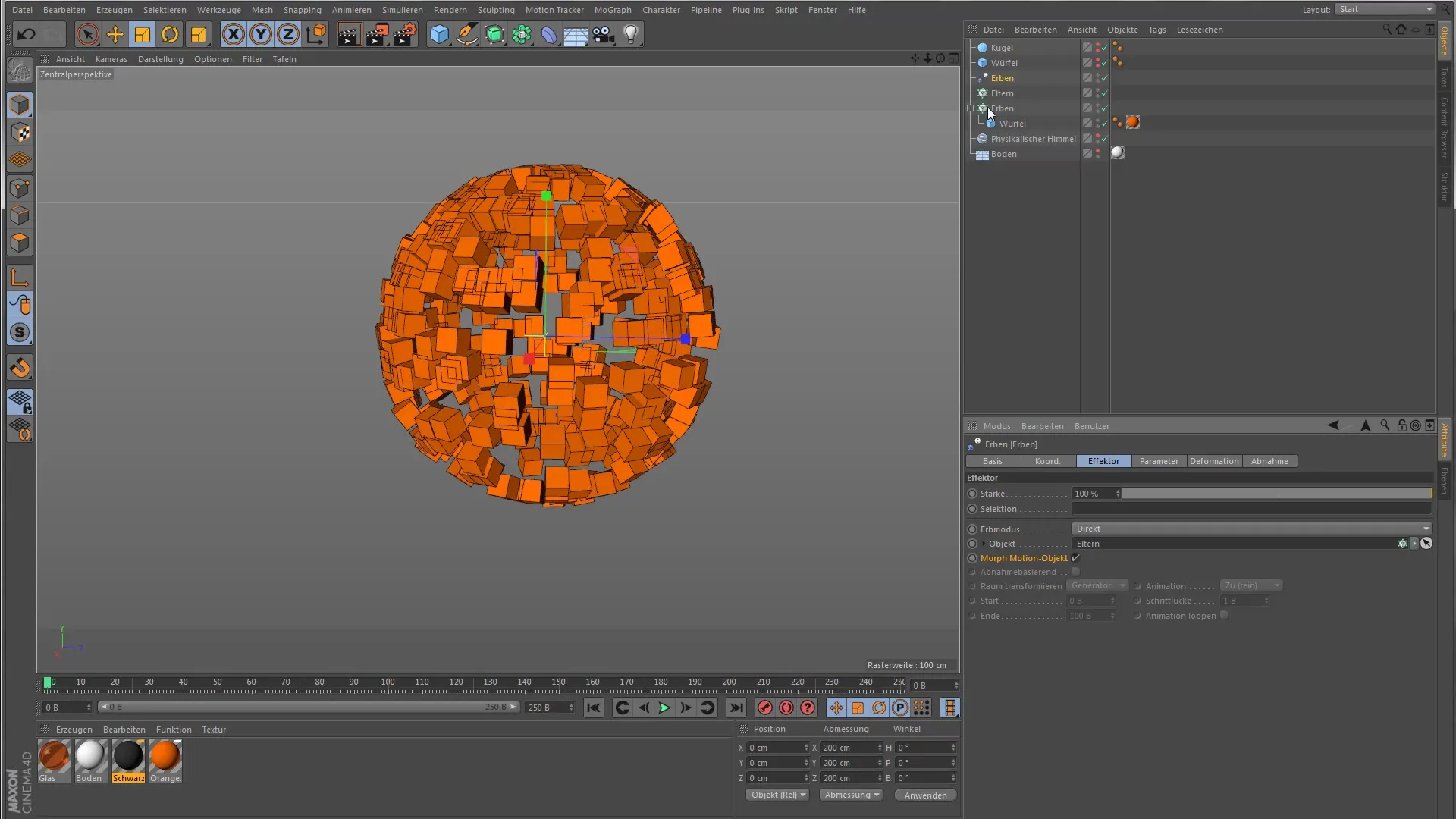The width and height of the screenshot is (1456, 819).
Task: Toggle world coordinate system icon
Action: point(315,34)
